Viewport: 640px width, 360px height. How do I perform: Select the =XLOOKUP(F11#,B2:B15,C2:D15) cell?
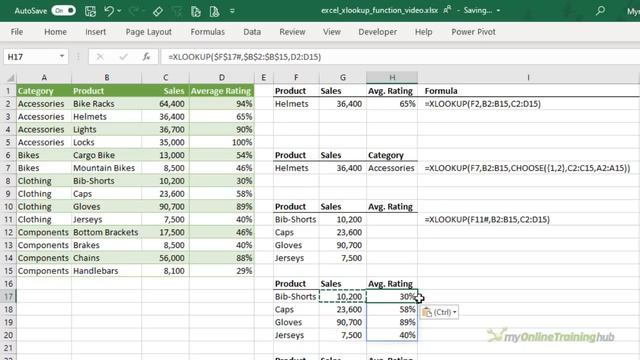click(487, 219)
